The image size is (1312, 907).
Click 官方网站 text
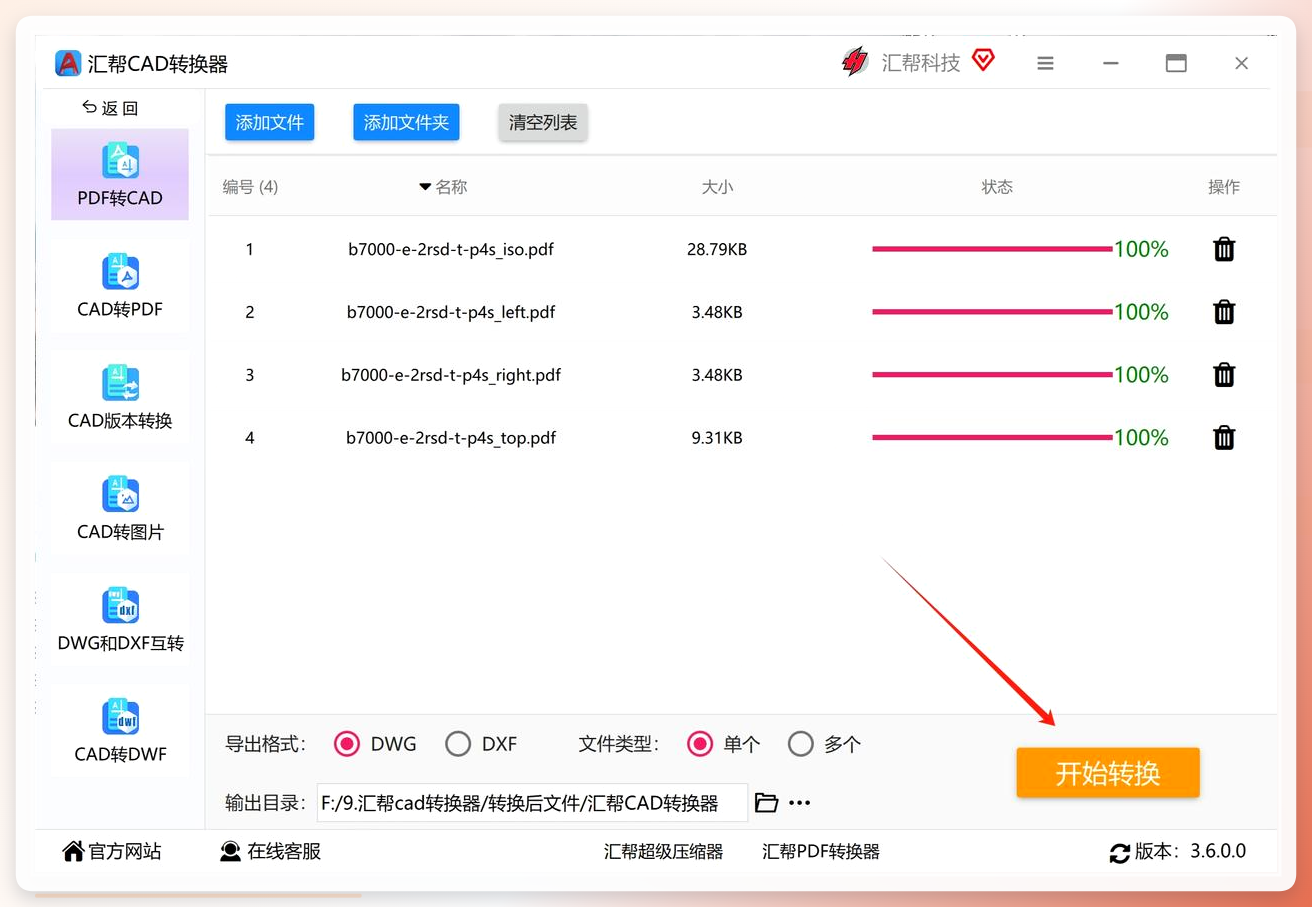coord(125,852)
